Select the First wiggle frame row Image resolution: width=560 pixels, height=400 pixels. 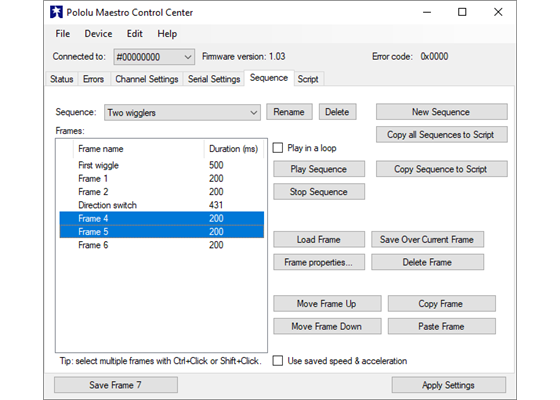[161, 165]
